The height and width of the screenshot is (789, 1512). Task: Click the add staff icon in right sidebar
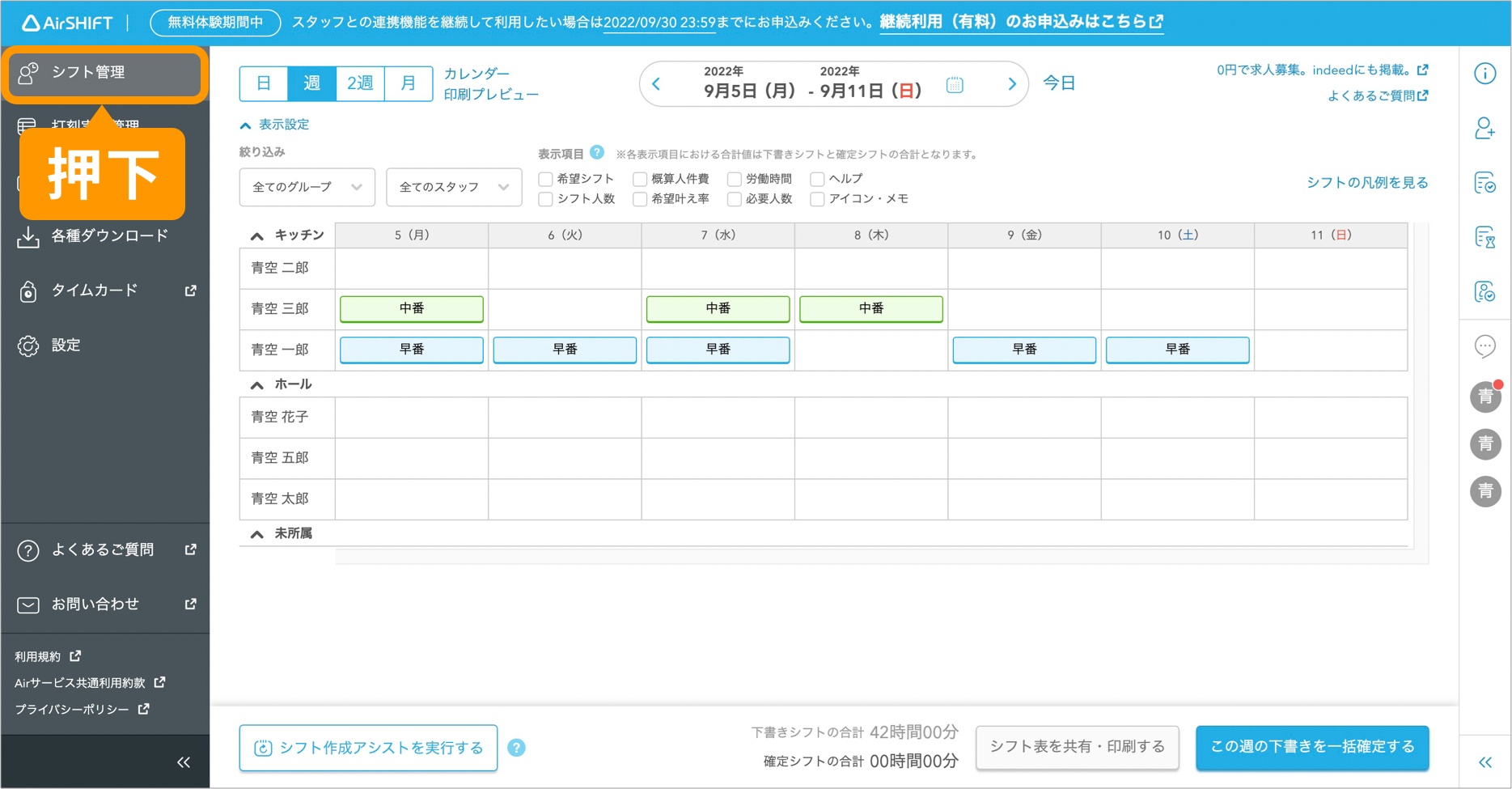pyautogui.click(x=1484, y=129)
